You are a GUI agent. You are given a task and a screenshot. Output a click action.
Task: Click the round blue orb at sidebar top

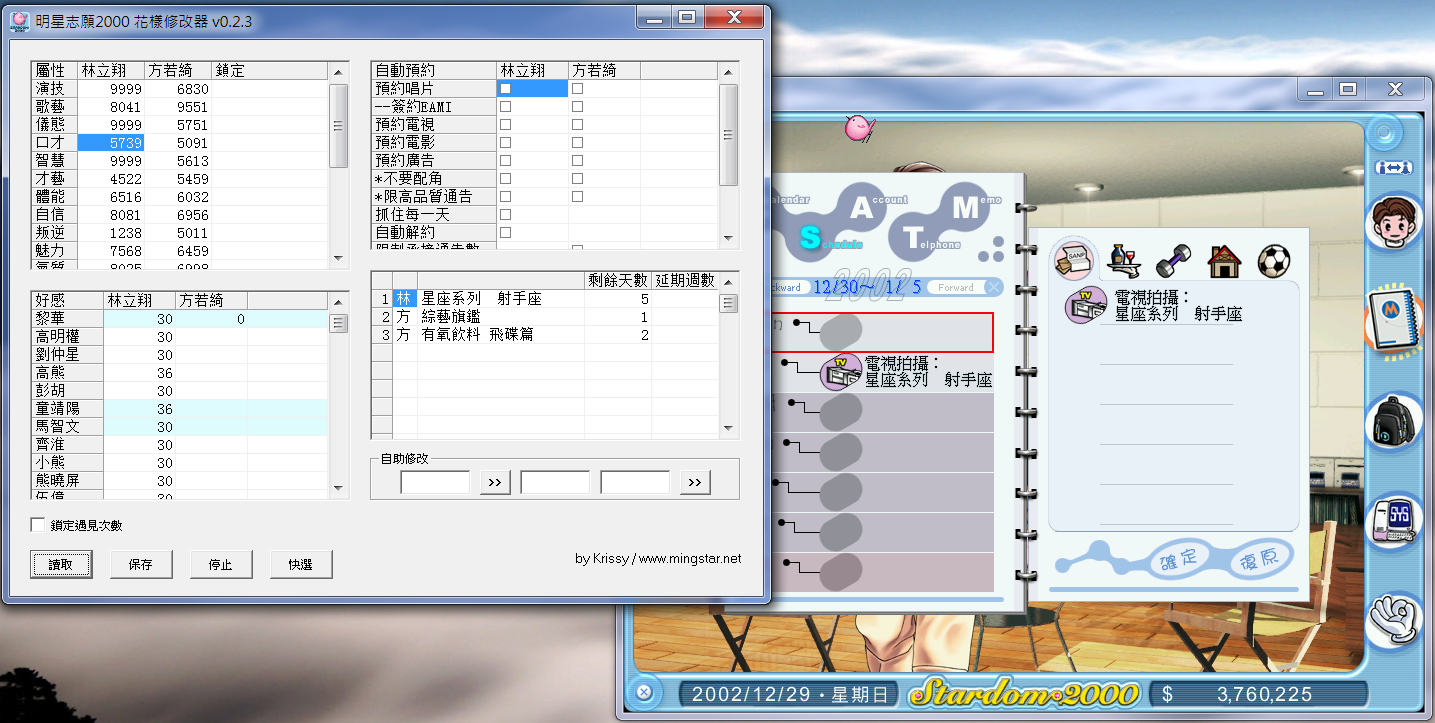coord(1386,131)
